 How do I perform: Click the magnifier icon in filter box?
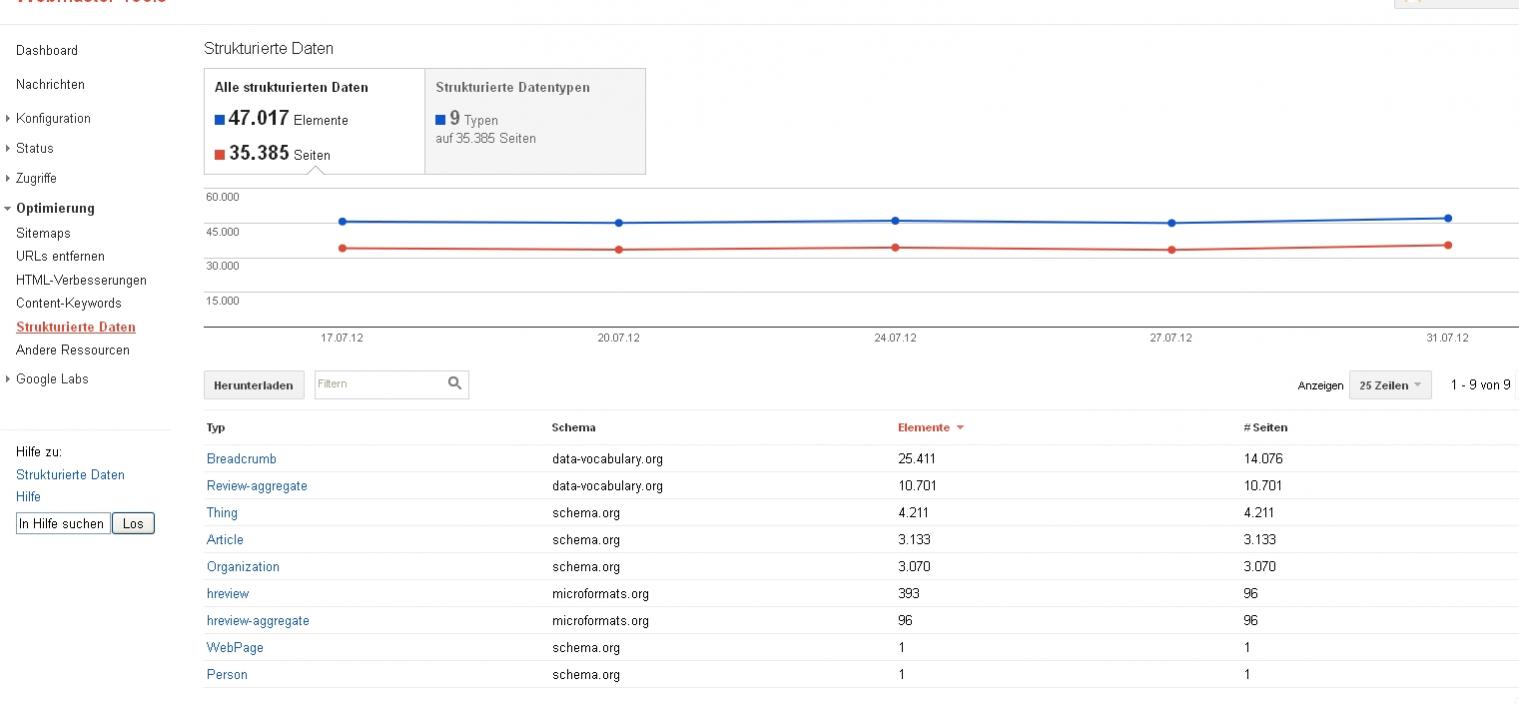click(454, 383)
